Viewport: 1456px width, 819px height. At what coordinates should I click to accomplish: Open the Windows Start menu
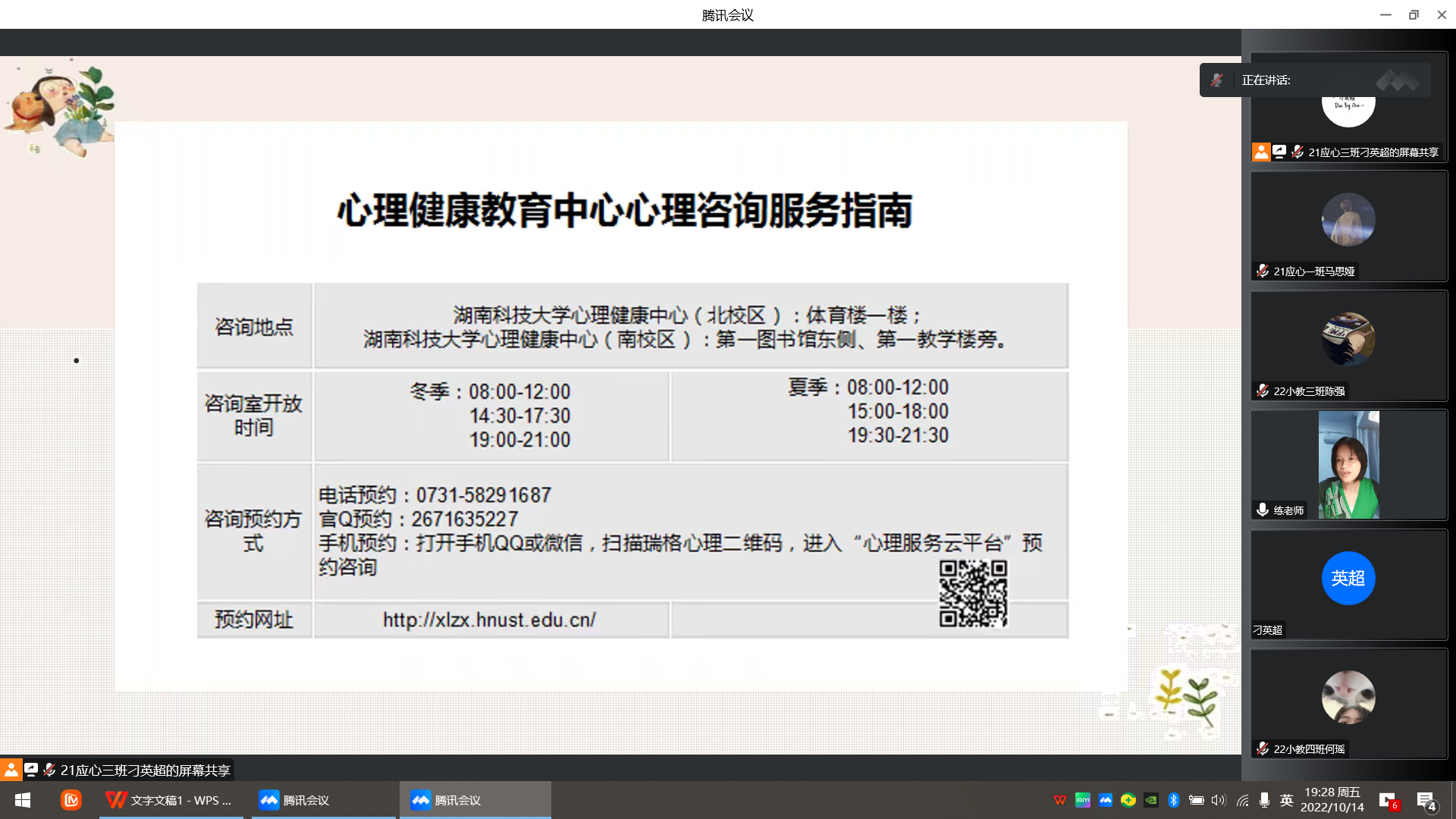click(23, 800)
